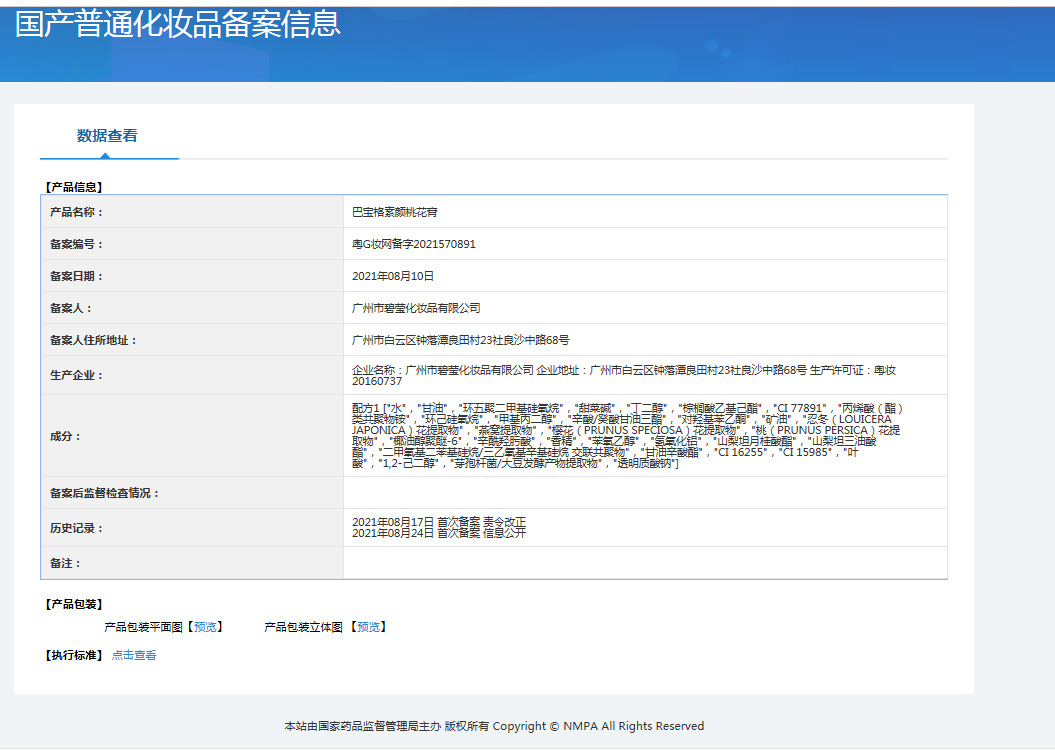Screen dimensions: 1055x750
Task: Click the 产品包装立体图 label
Action: [303, 627]
